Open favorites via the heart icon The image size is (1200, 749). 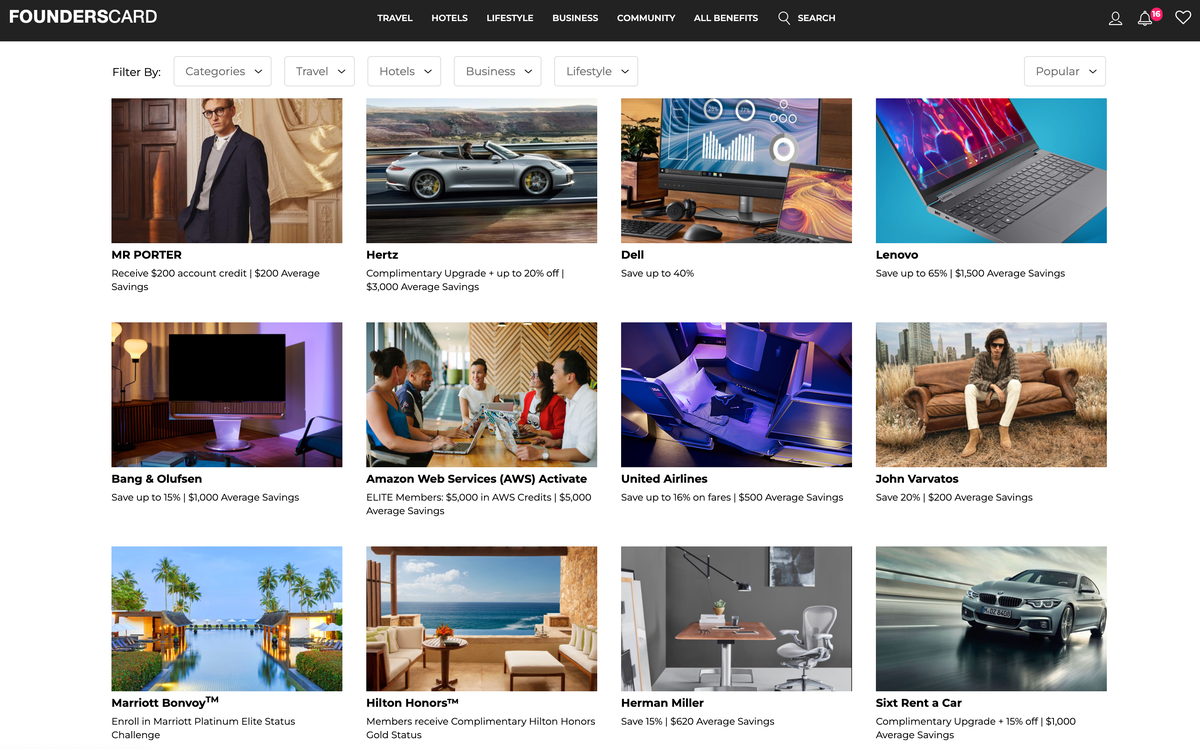pyautogui.click(x=1183, y=18)
